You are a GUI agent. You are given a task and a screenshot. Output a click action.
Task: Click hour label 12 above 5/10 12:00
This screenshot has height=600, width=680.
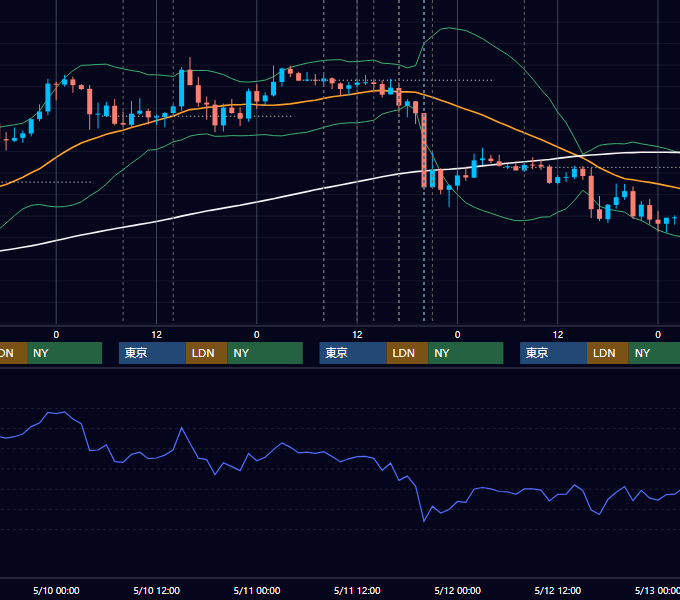point(157,335)
